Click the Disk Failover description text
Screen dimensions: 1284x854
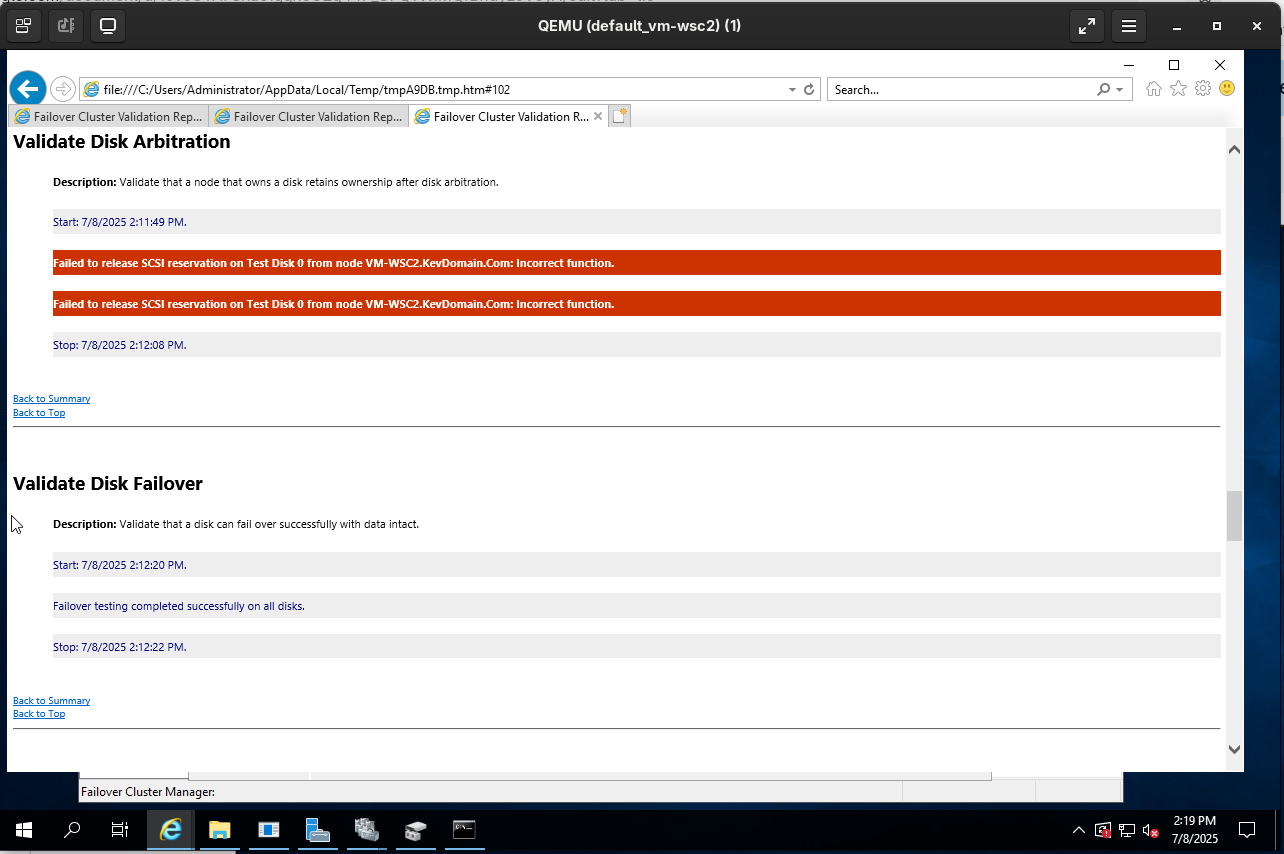point(236,524)
